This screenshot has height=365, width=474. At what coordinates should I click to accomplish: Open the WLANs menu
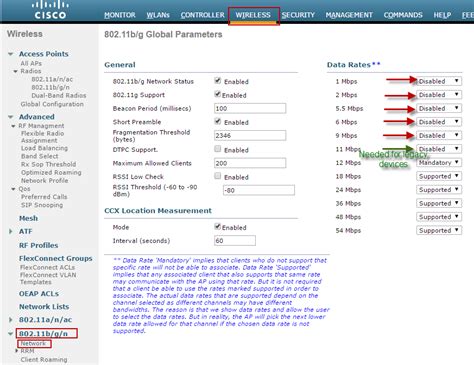(x=158, y=15)
